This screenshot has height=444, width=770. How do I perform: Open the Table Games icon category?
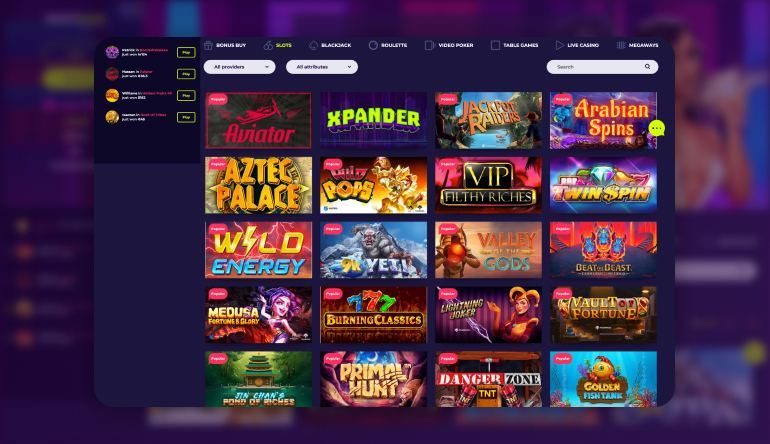point(495,45)
